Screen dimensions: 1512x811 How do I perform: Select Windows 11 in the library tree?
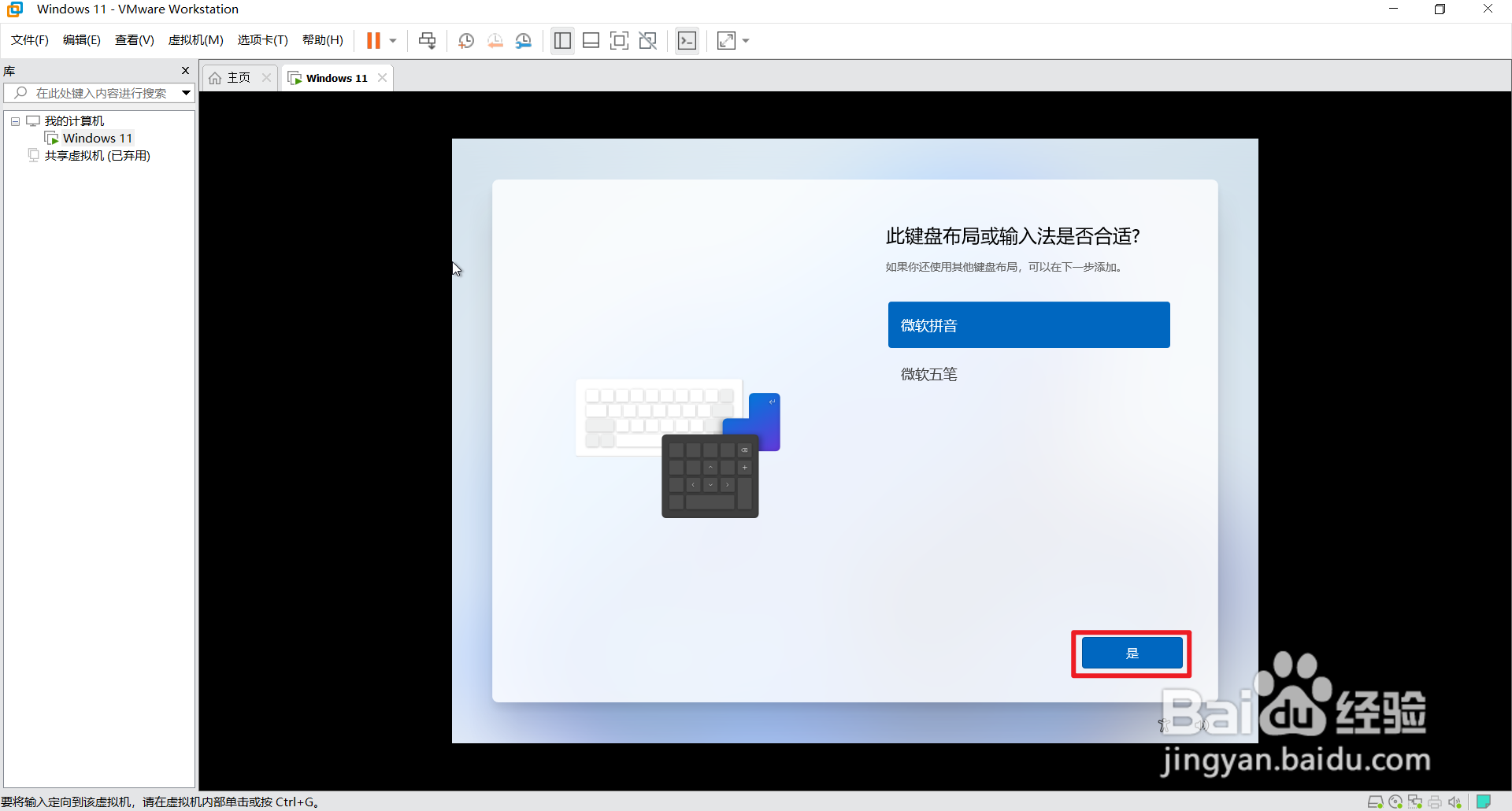click(98, 139)
